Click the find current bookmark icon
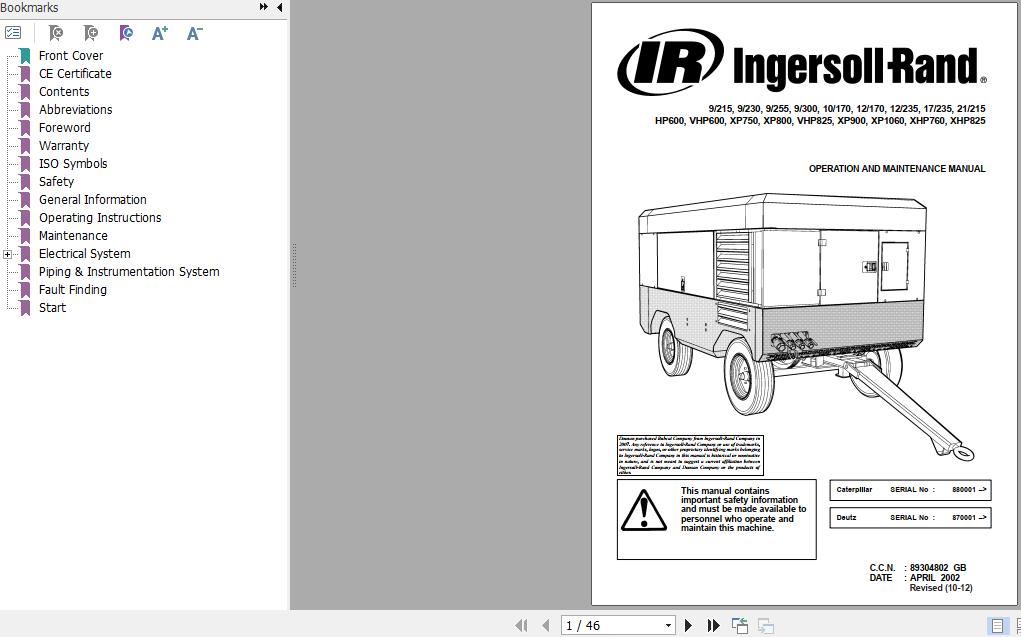 (x=126, y=33)
